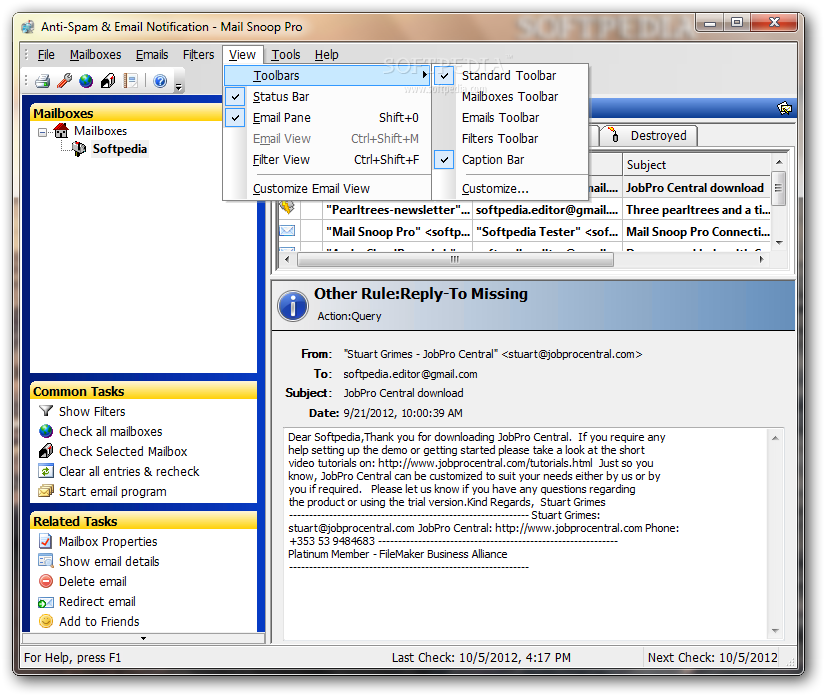Screen dimensions: 825x696
Task: Click the Check Selected Mailbox icon
Action: coord(46,451)
